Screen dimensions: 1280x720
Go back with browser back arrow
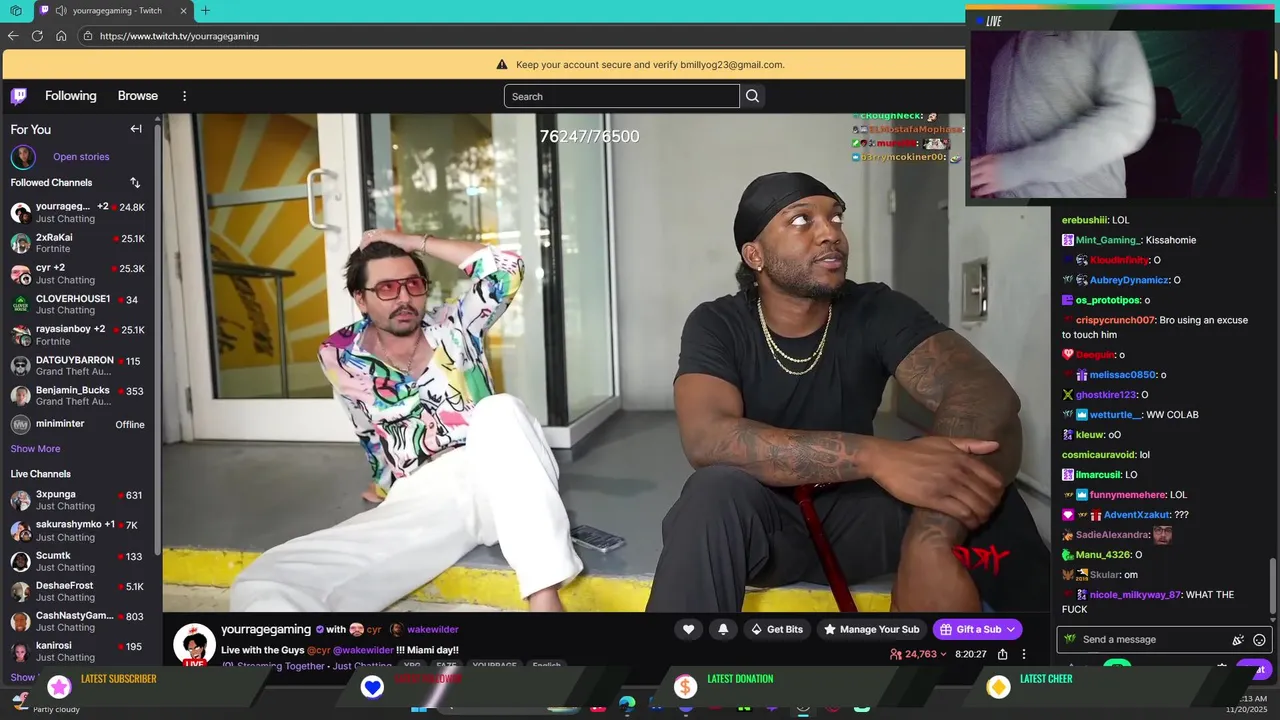tap(13, 36)
